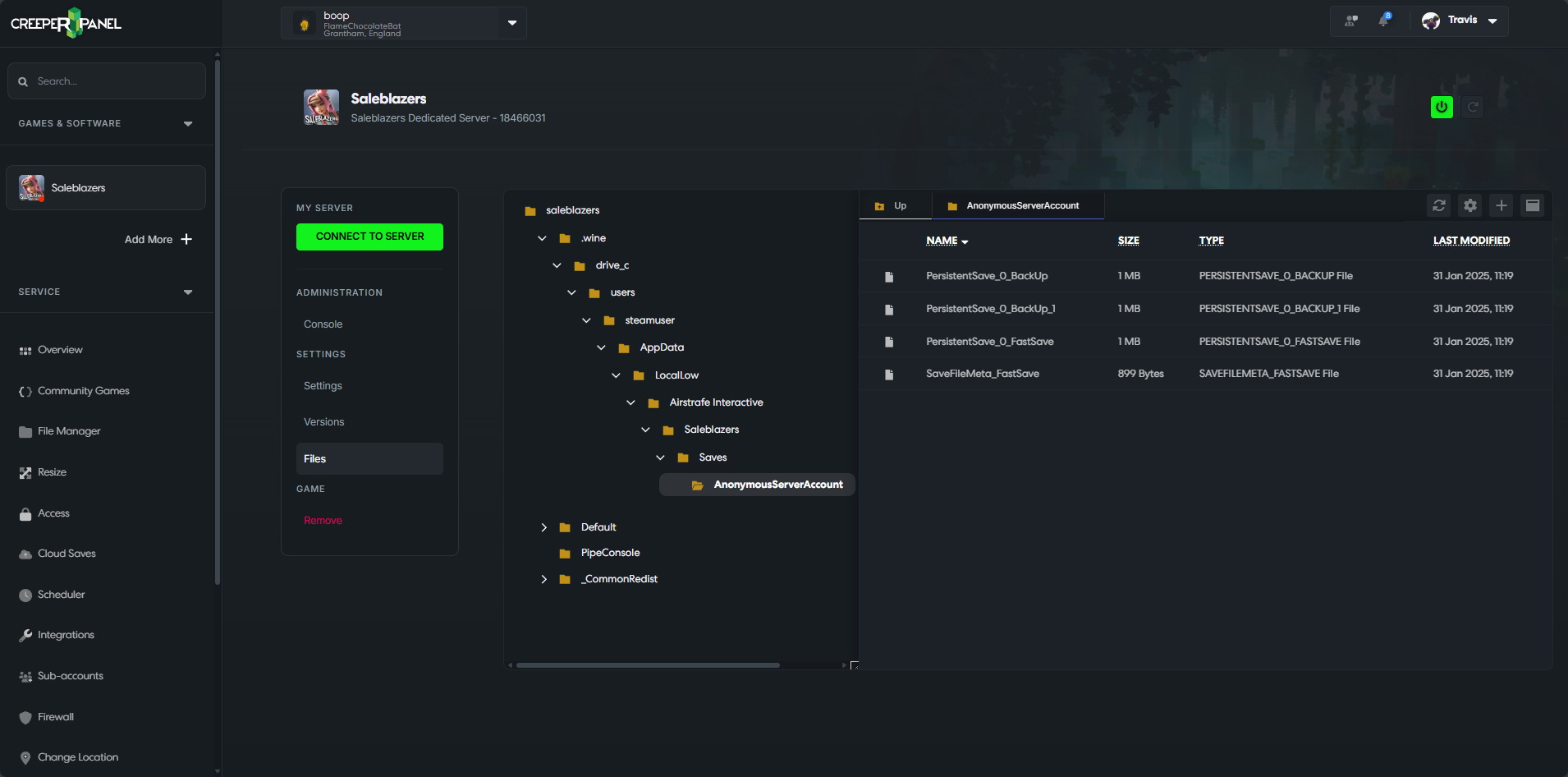1568x777 pixels.
Task: Open Travis account dropdown arrow
Action: click(1492, 21)
